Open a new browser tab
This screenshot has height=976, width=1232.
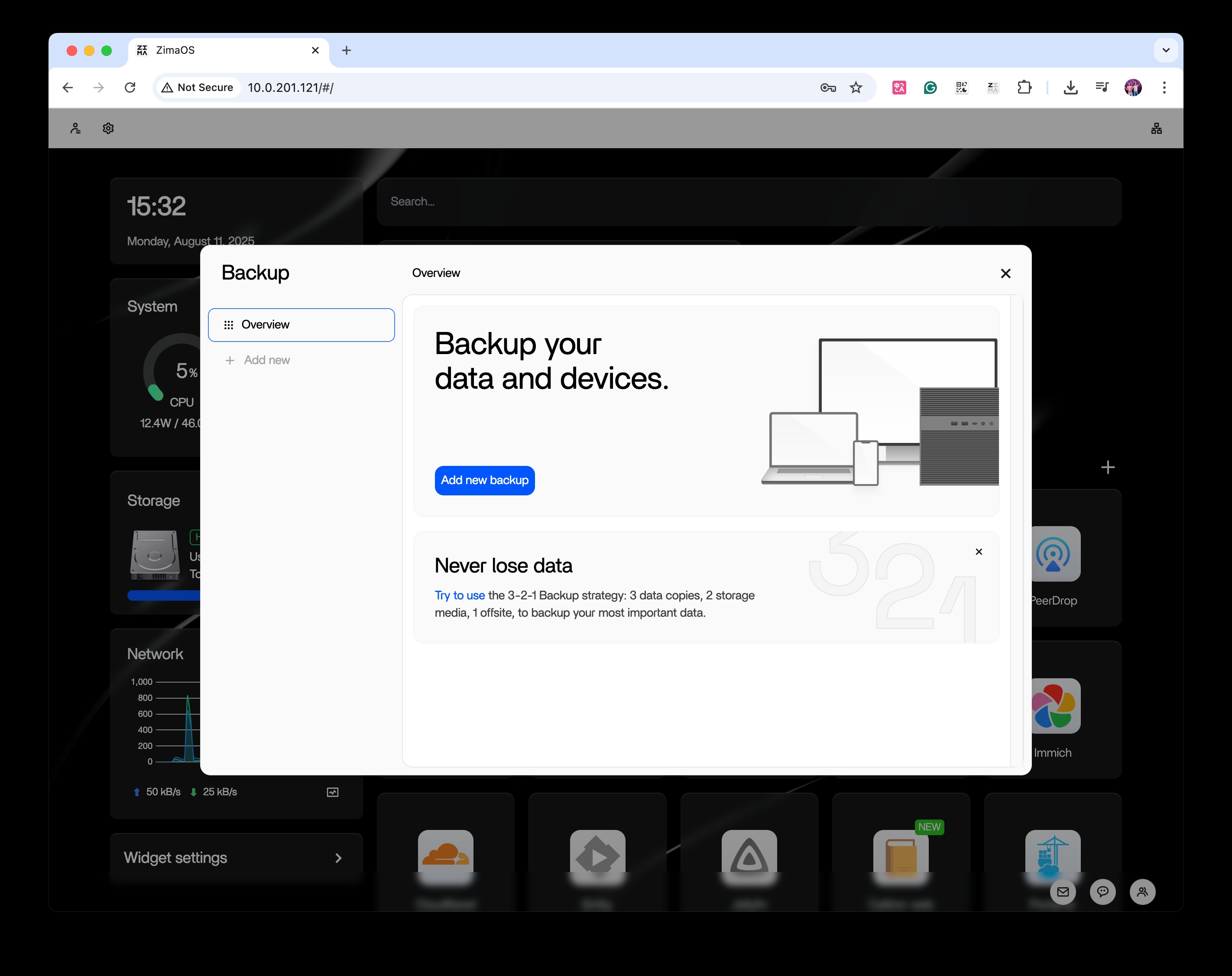point(346,50)
